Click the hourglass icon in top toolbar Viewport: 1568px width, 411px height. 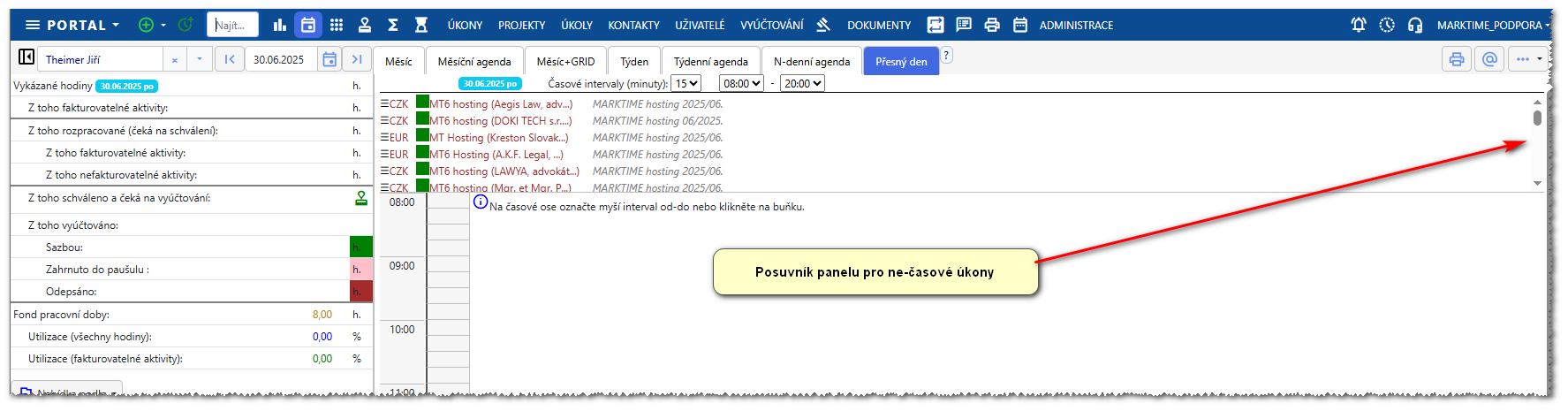pyautogui.click(x=421, y=25)
